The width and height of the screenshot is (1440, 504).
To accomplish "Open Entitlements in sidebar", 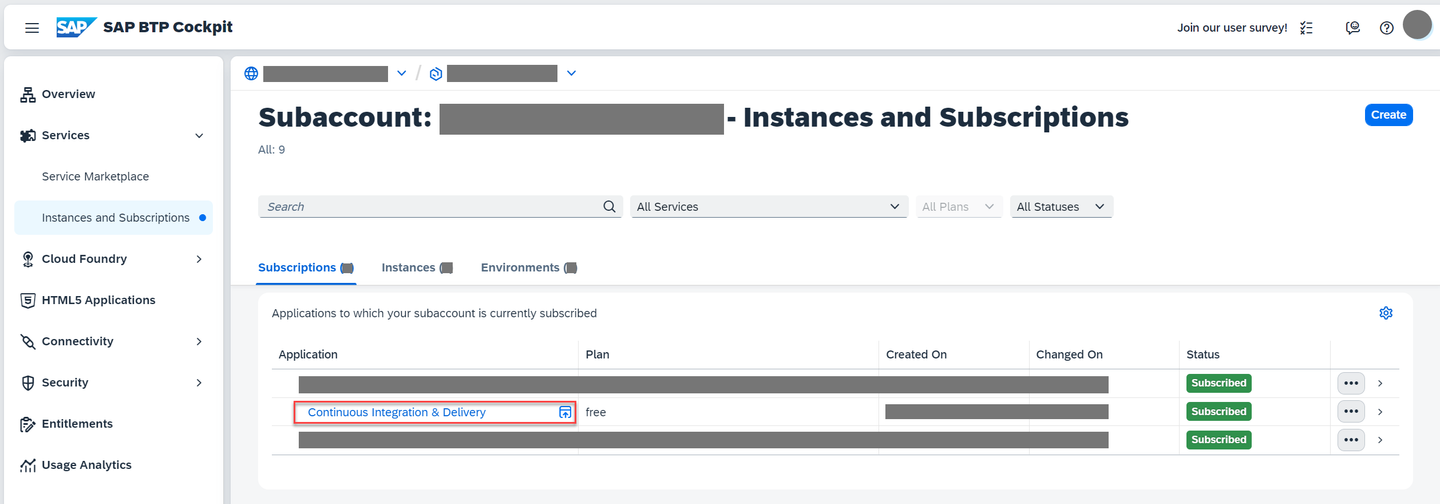I will [x=77, y=424].
